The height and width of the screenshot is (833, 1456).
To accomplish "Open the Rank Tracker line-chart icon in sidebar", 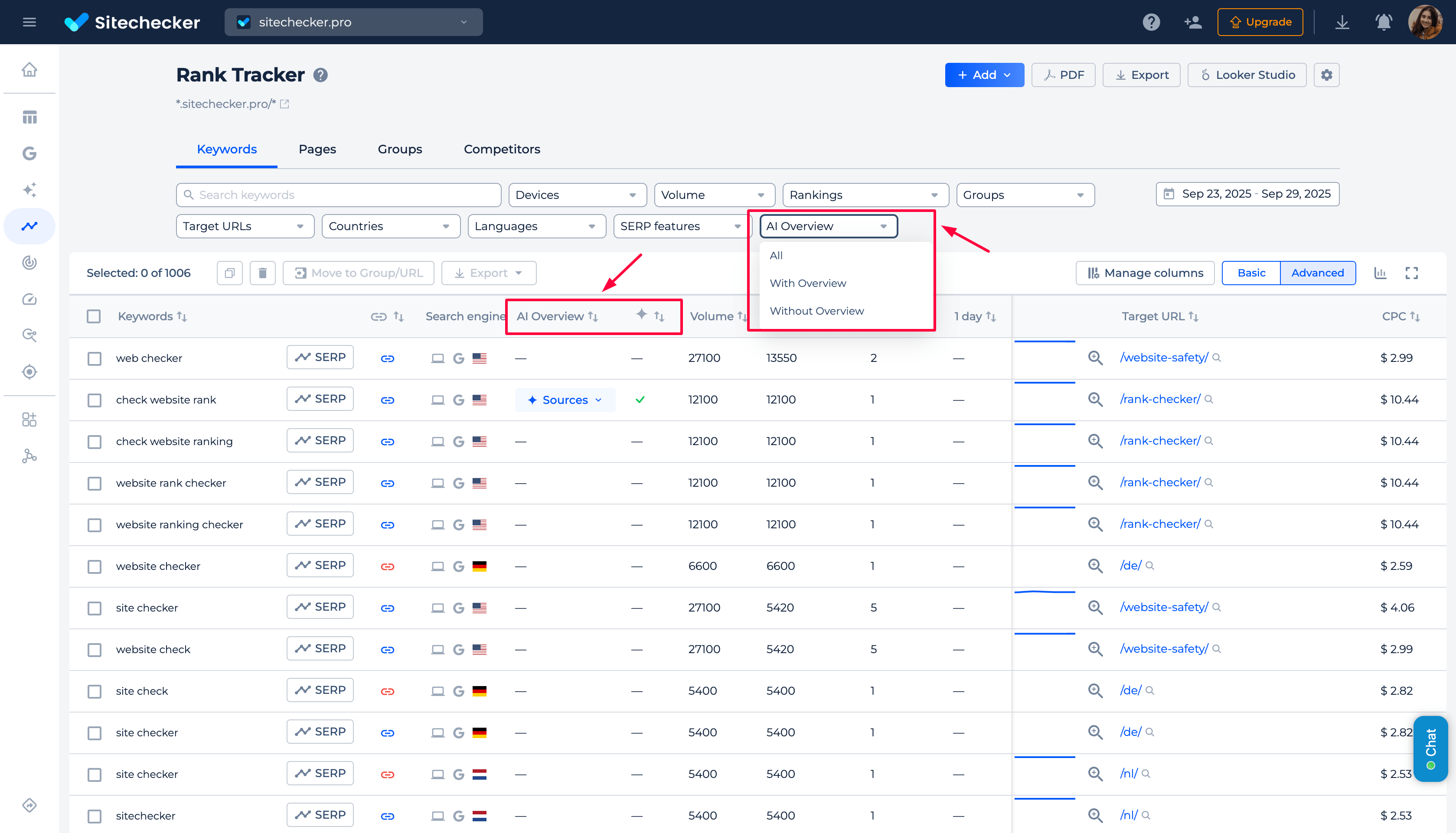I will (29, 225).
